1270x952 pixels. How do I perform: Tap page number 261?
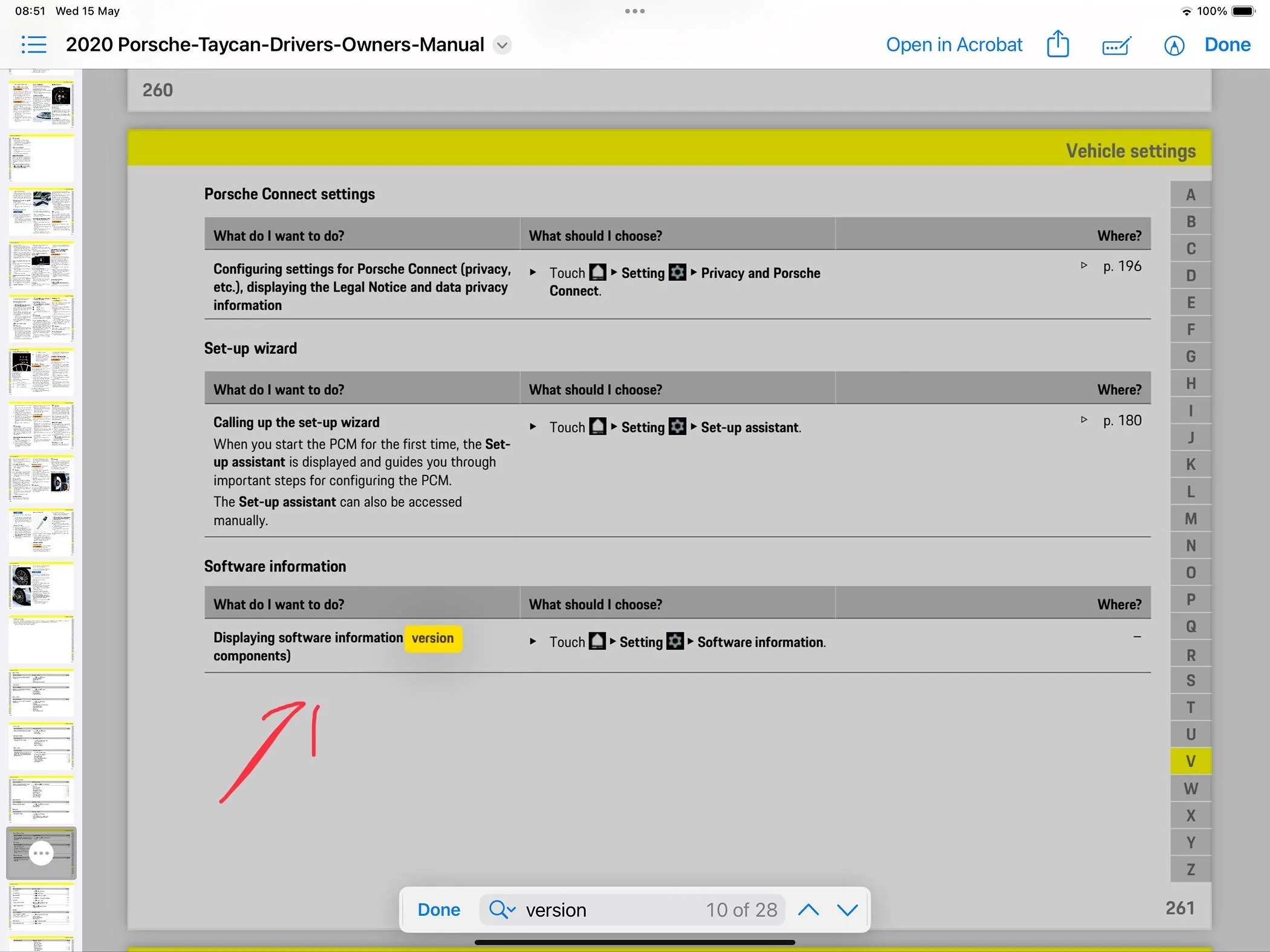[x=1180, y=908]
